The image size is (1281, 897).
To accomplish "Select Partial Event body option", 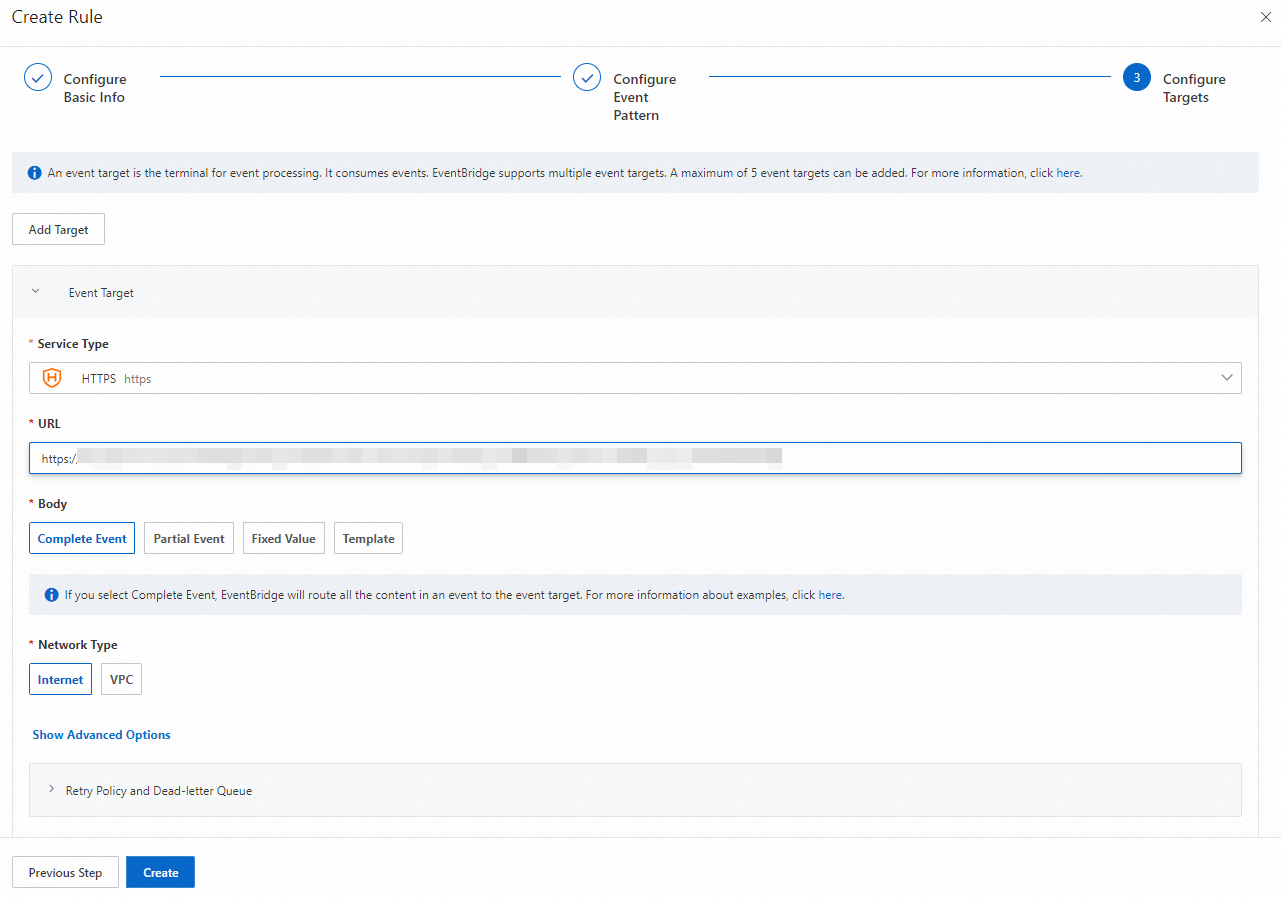I will tap(189, 538).
